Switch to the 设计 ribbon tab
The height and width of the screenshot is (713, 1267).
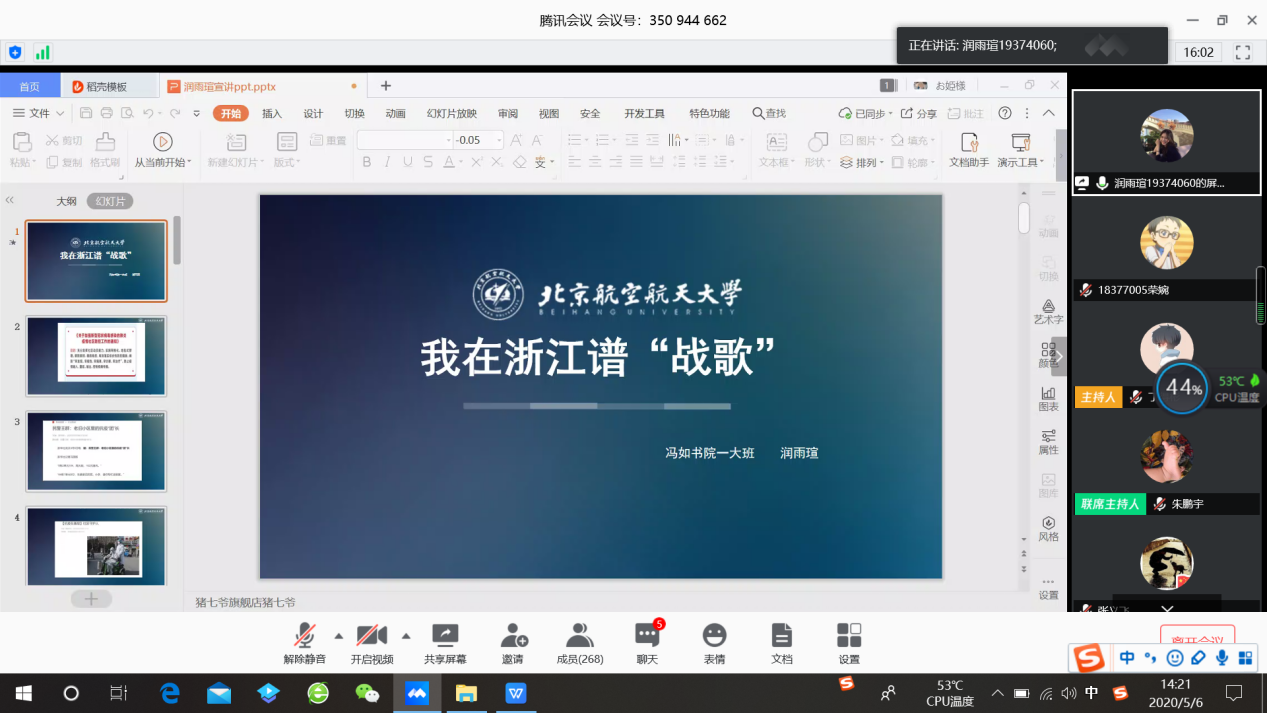pyautogui.click(x=313, y=113)
